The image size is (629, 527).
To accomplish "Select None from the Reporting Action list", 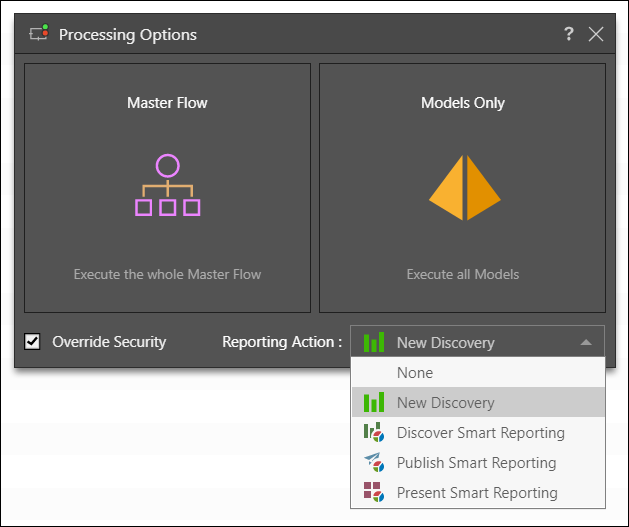I will [x=415, y=373].
